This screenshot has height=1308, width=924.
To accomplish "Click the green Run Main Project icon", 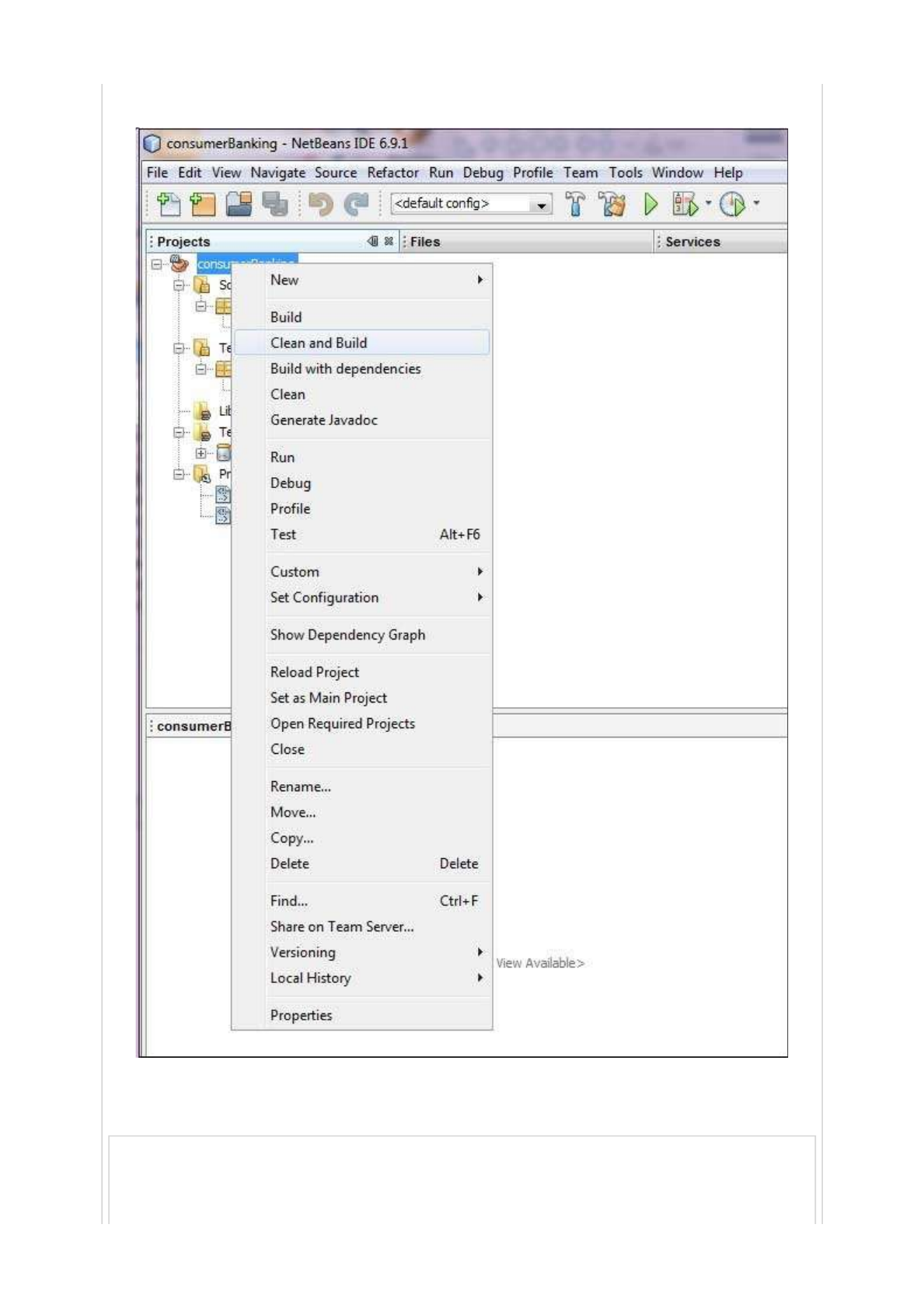I will (650, 204).
